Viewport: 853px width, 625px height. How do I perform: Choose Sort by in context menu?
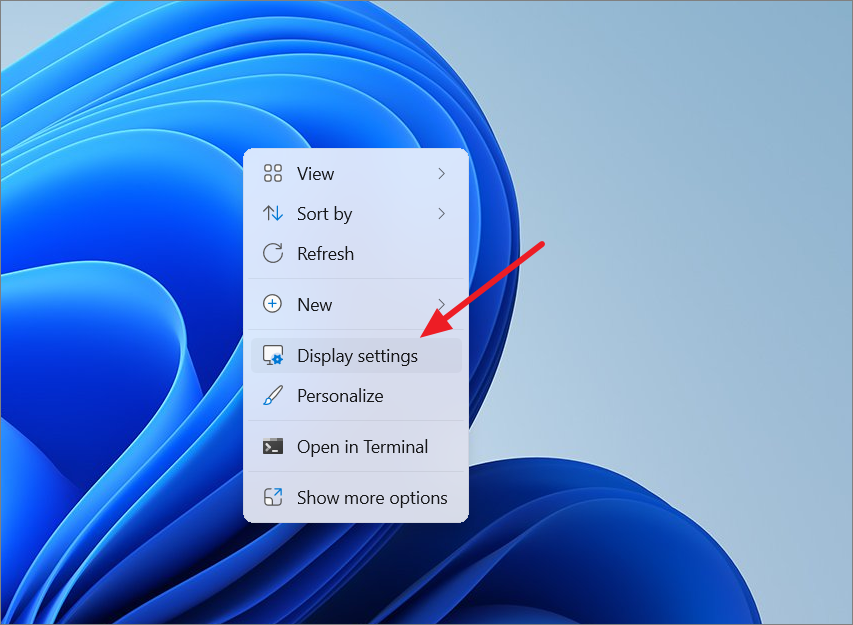[x=356, y=213]
